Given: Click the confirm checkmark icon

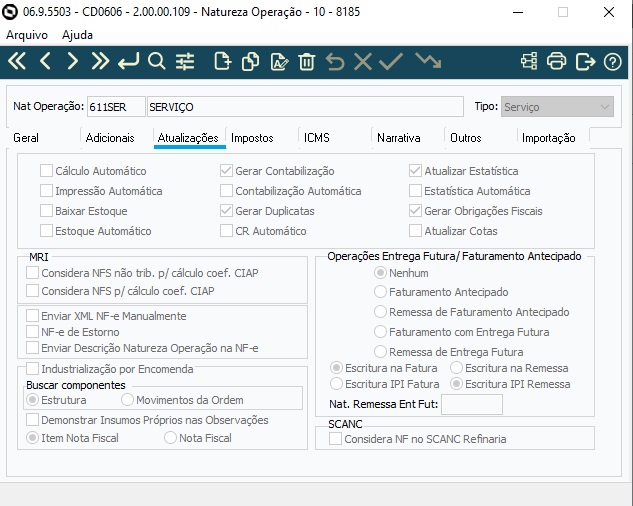Looking at the screenshot, I should [x=391, y=61].
